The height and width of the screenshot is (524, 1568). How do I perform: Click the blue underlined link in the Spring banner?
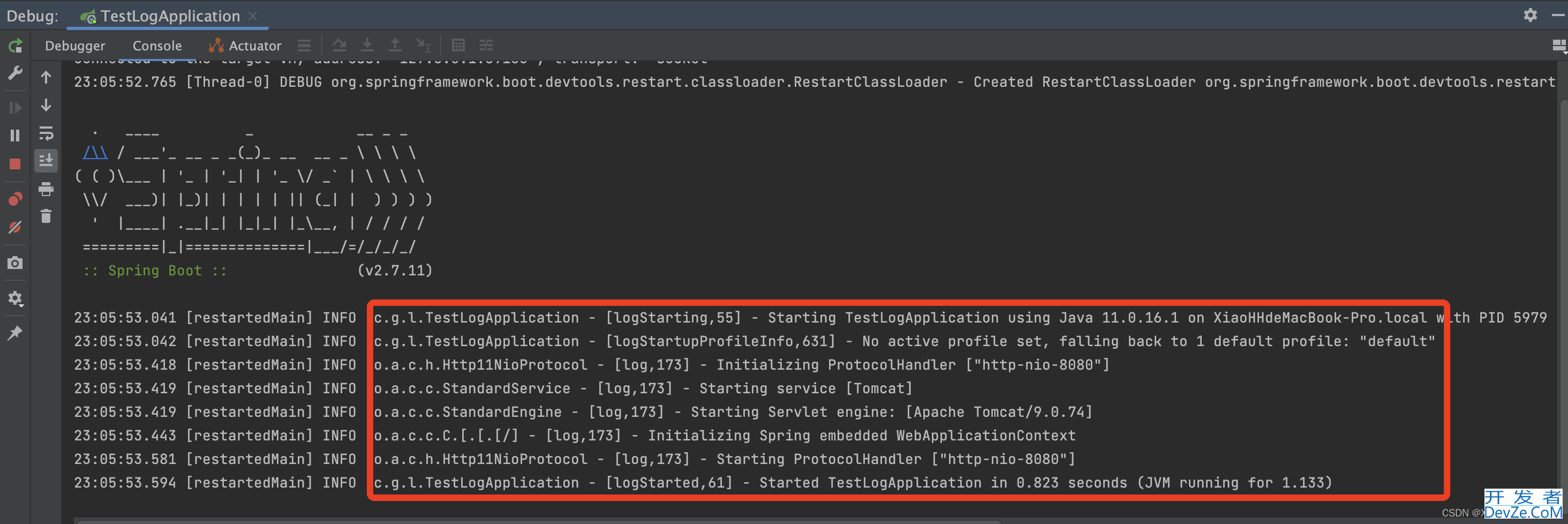(95, 152)
